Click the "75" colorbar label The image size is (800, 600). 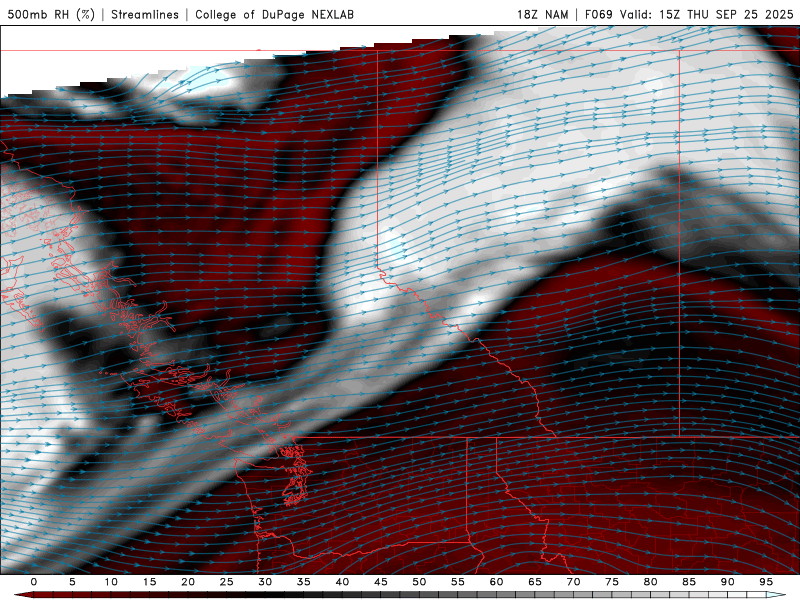coord(612,582)
